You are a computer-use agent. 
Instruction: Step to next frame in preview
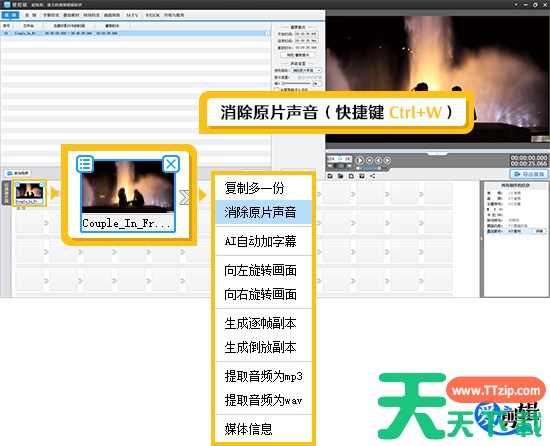coord(387,160)
